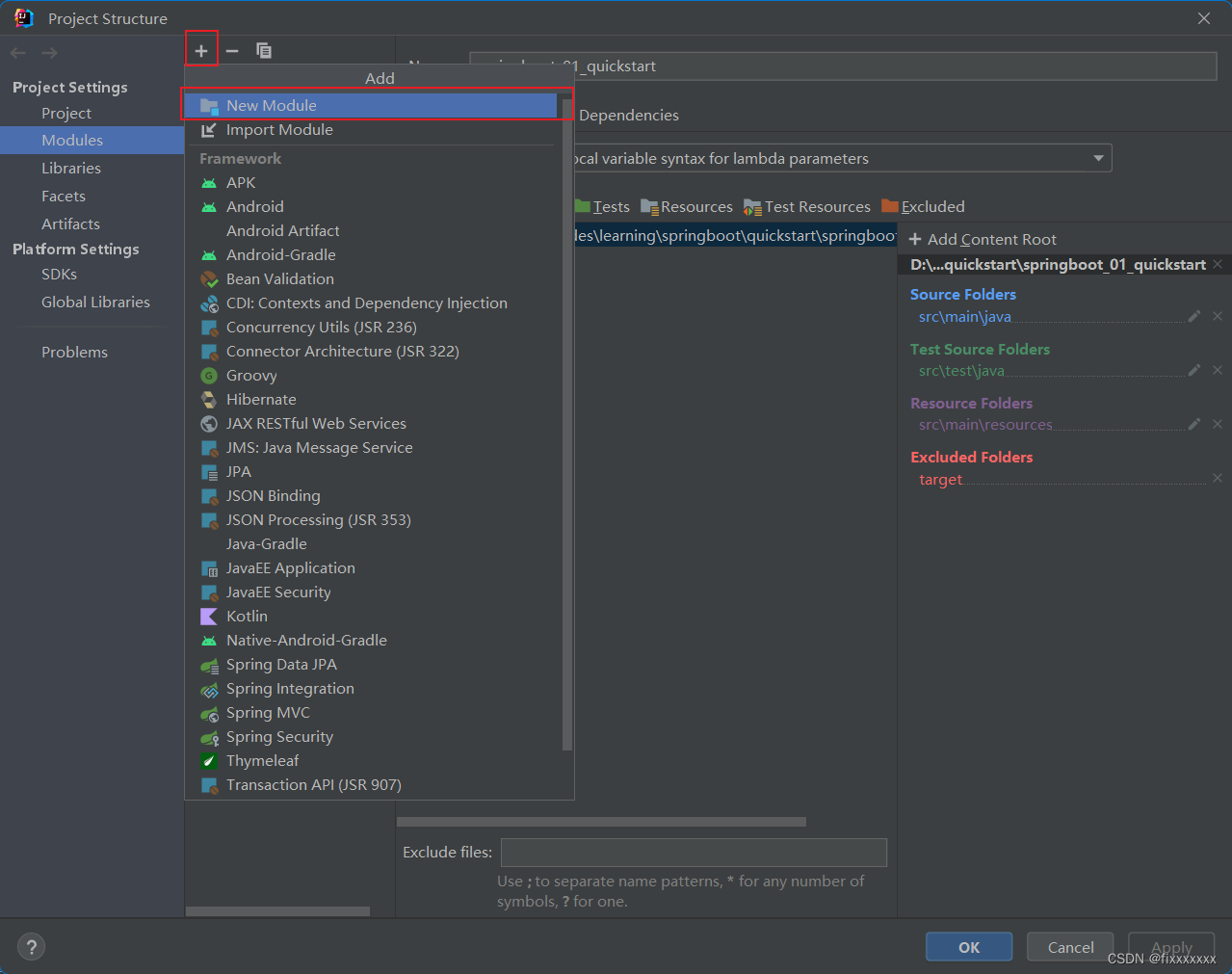The height and width of the screenshot is (974, 1232).
Task: Open help with the question mark icon
Action: 31,947
